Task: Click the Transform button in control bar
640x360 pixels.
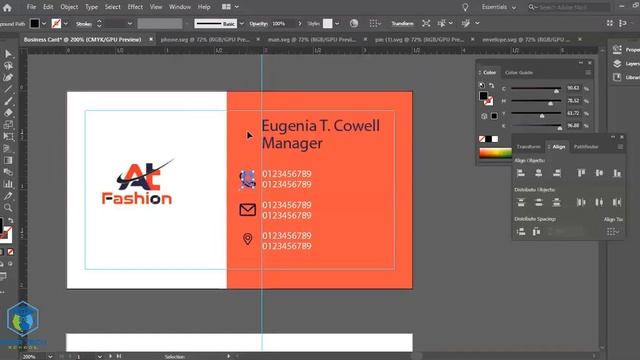Action: pyautogui.click(x=402, y=23)
